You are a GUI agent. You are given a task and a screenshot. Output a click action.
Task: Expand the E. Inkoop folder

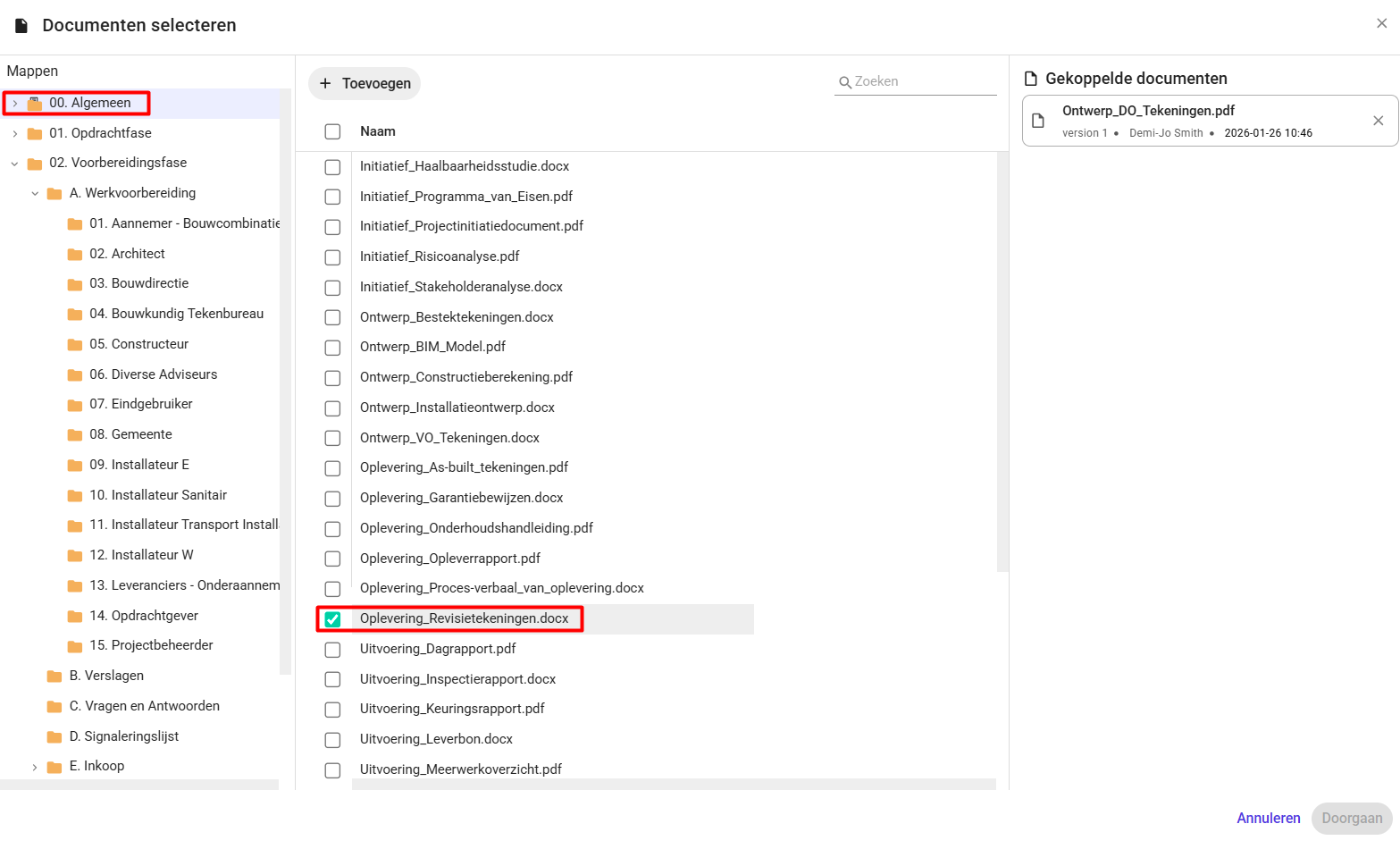coord(35,767)
